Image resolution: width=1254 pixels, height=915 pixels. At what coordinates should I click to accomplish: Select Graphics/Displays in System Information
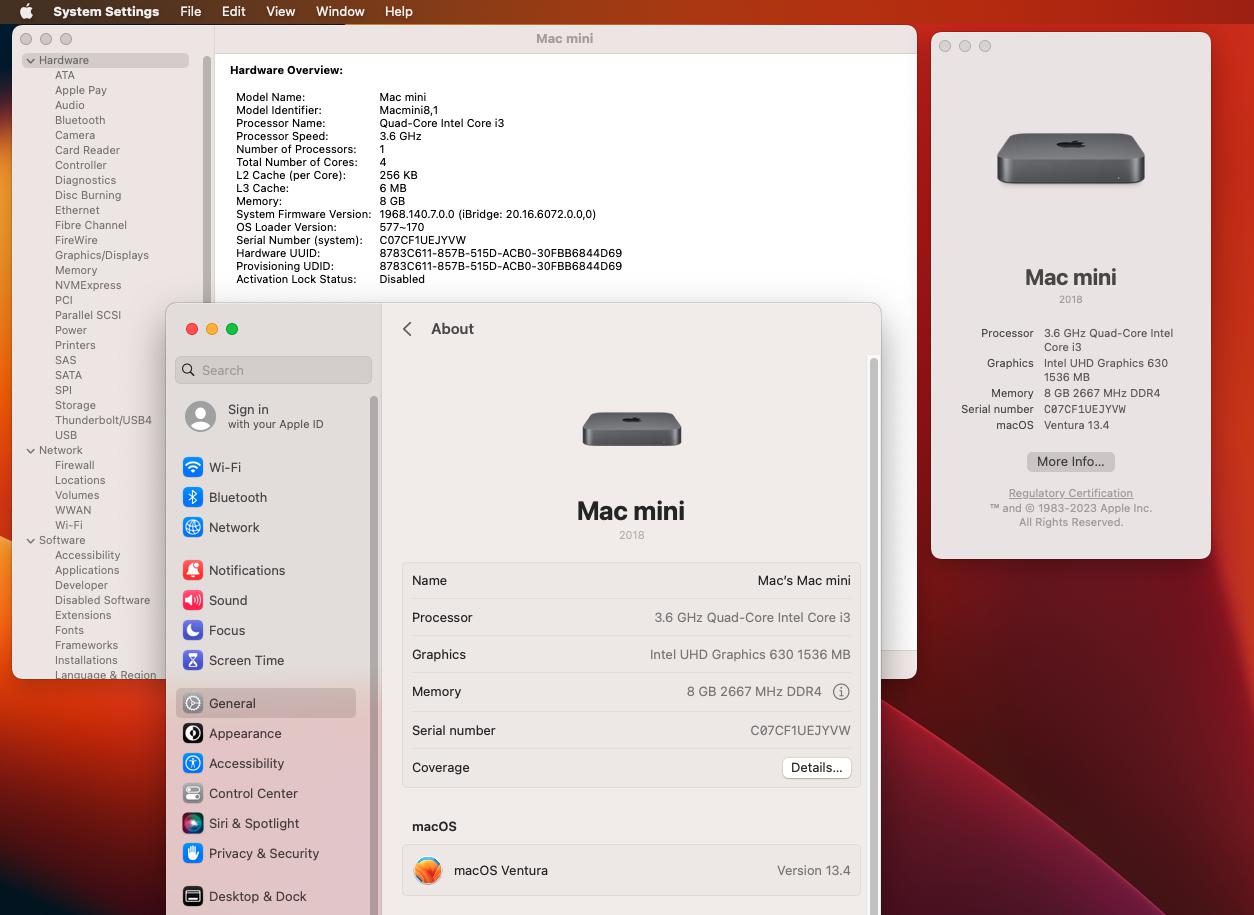coord(102,255)
